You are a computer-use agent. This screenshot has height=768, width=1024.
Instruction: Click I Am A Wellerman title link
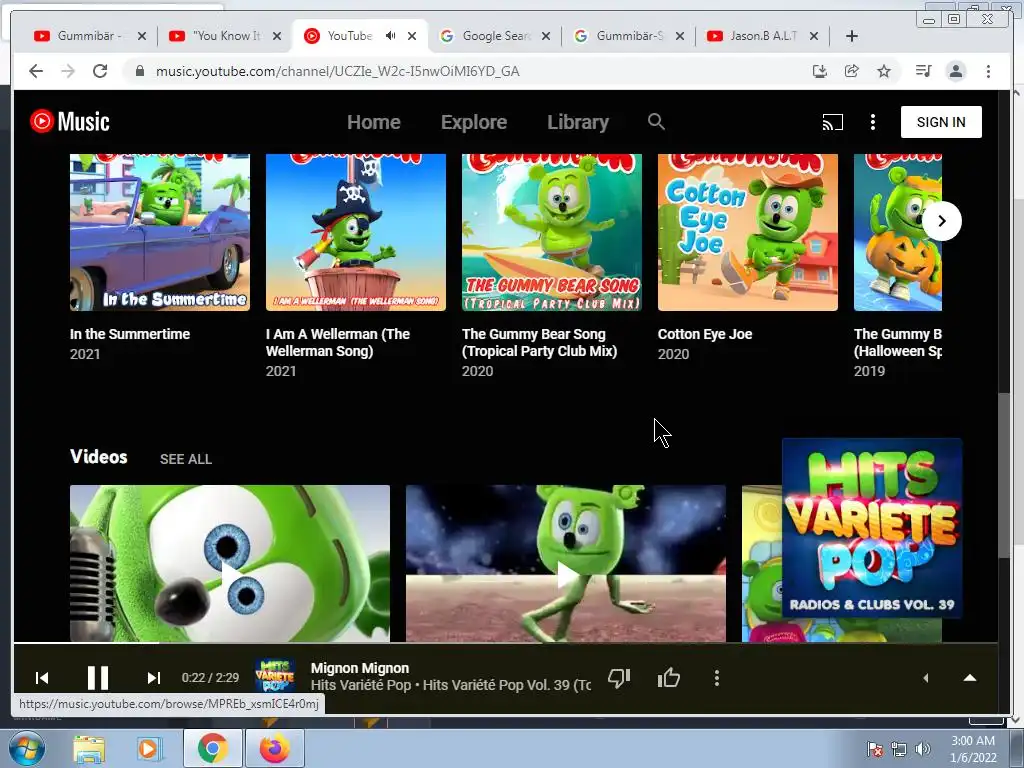coord(338,342)
